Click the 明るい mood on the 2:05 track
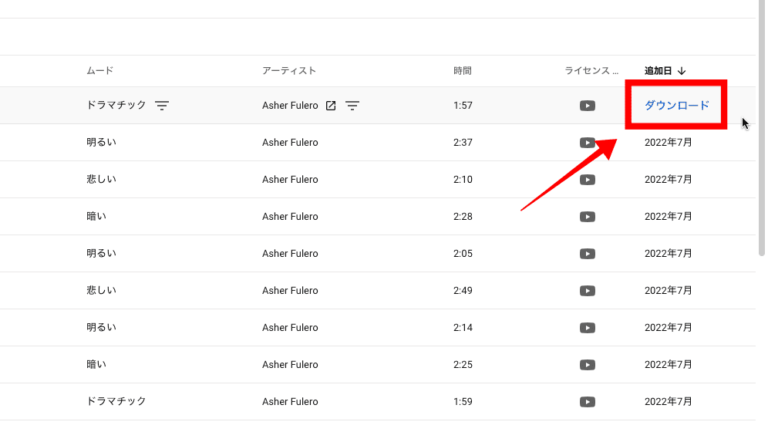Screen dimensions: 768x432 tap(102, 253)
